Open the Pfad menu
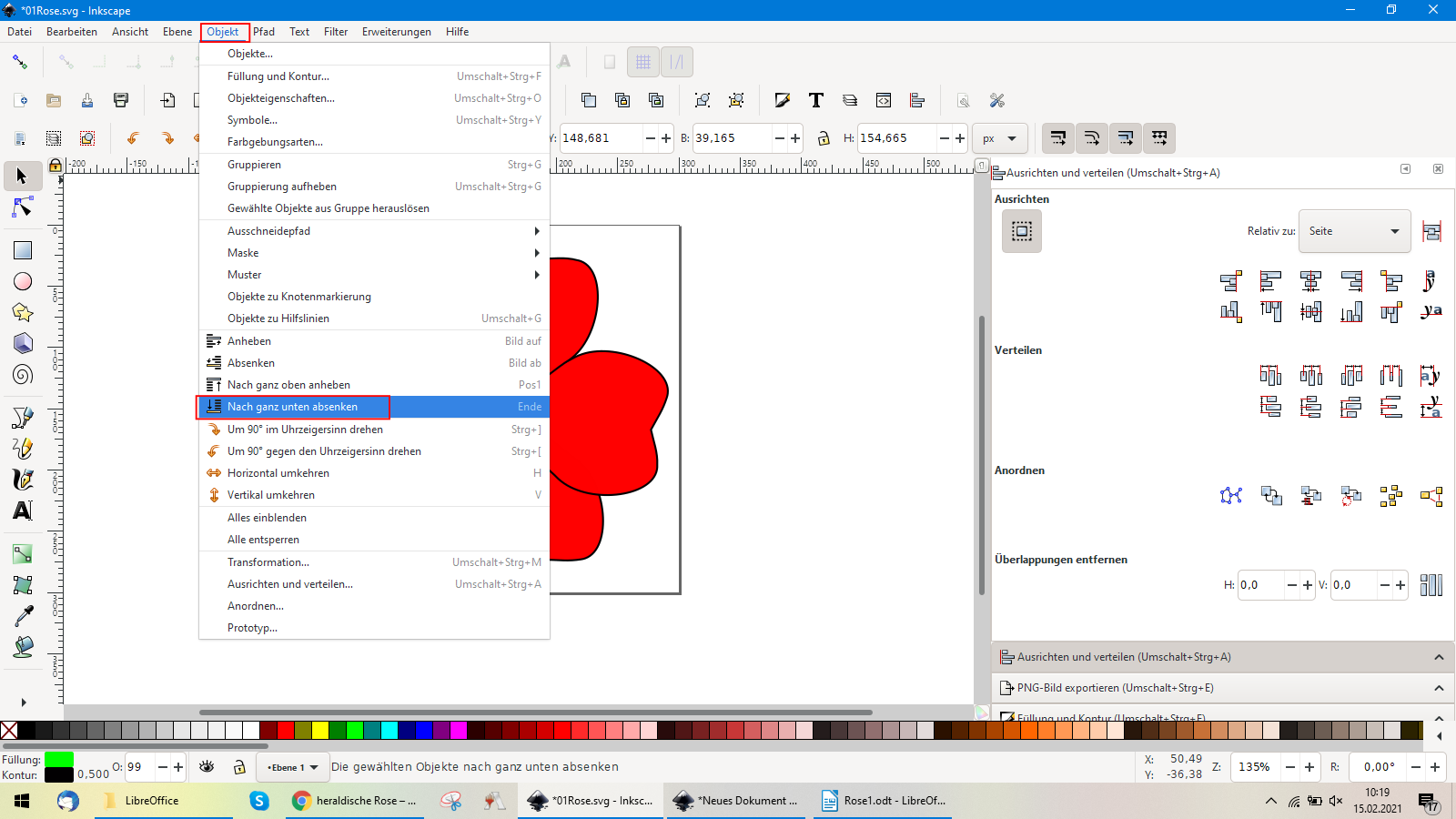1456x819 pixels. pos(264,32)
